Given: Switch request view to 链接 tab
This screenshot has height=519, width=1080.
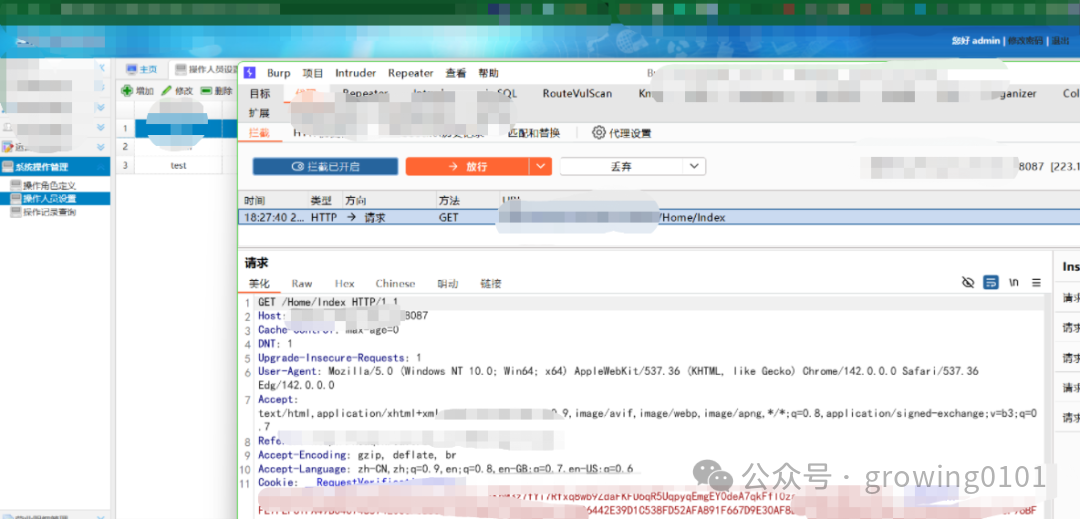Looking at the screenshot, I should (491, 284).
